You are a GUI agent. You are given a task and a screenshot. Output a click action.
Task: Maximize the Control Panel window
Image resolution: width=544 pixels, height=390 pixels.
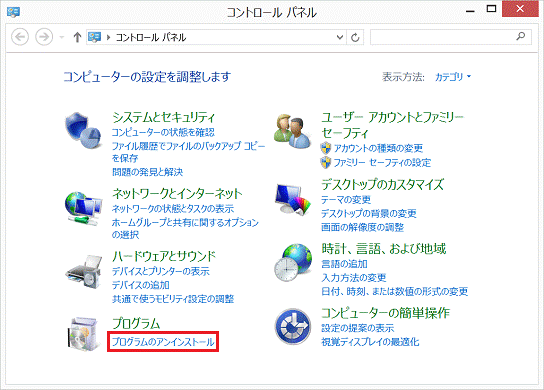pyautogui.click(x=491, y=9)
